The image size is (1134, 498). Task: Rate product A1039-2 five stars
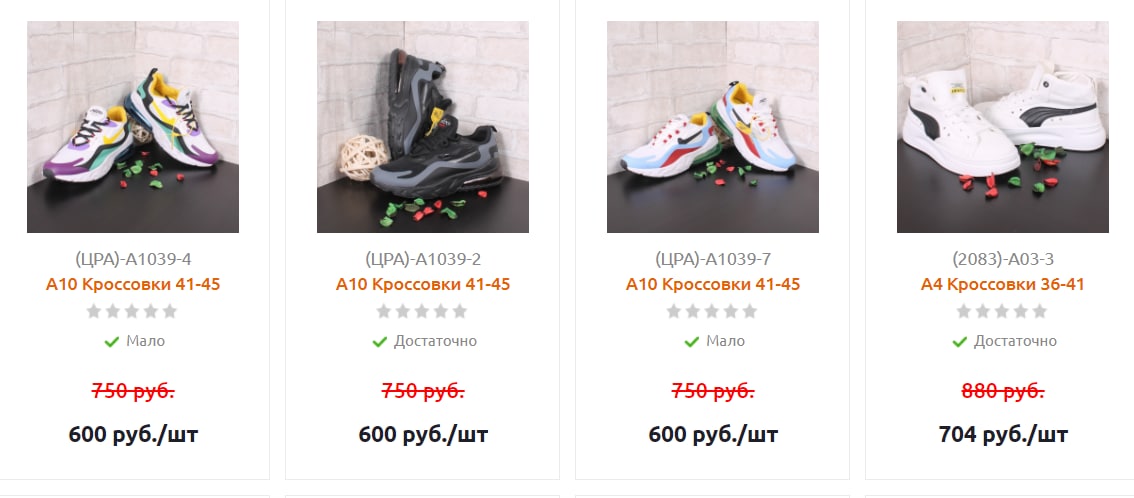click(460, 312)
